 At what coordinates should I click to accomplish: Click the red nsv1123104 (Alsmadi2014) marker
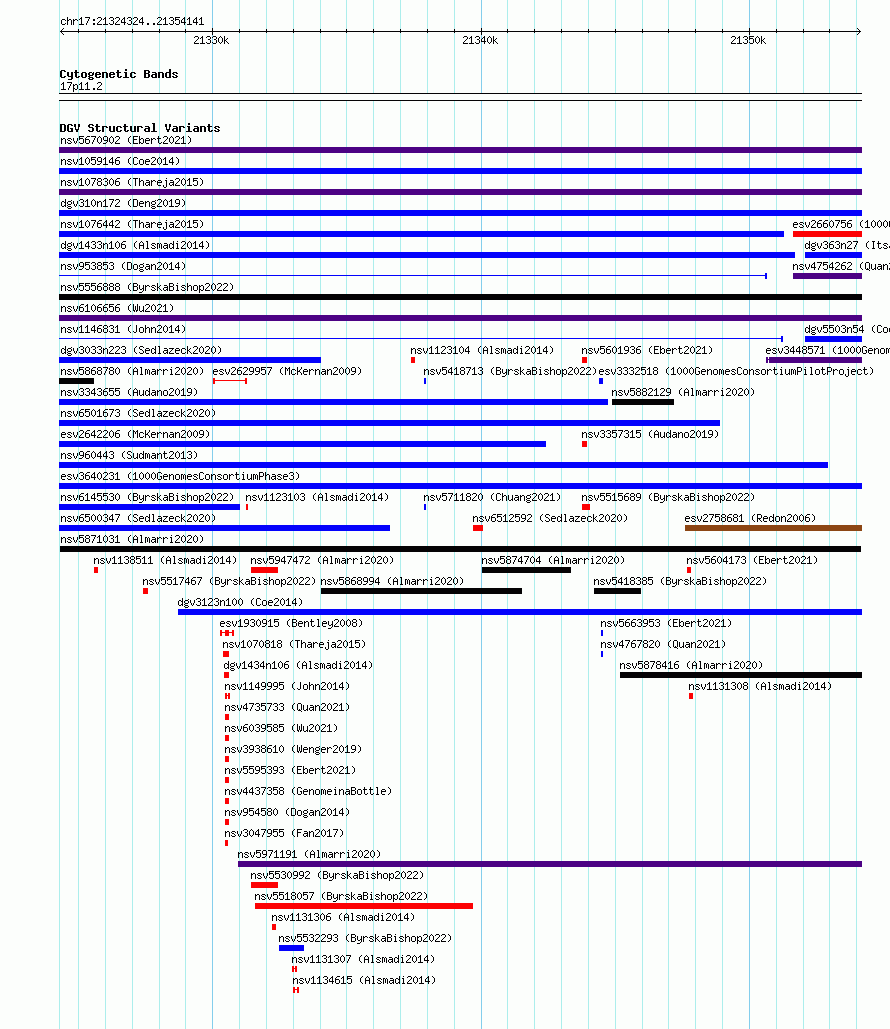coord(413,360)
